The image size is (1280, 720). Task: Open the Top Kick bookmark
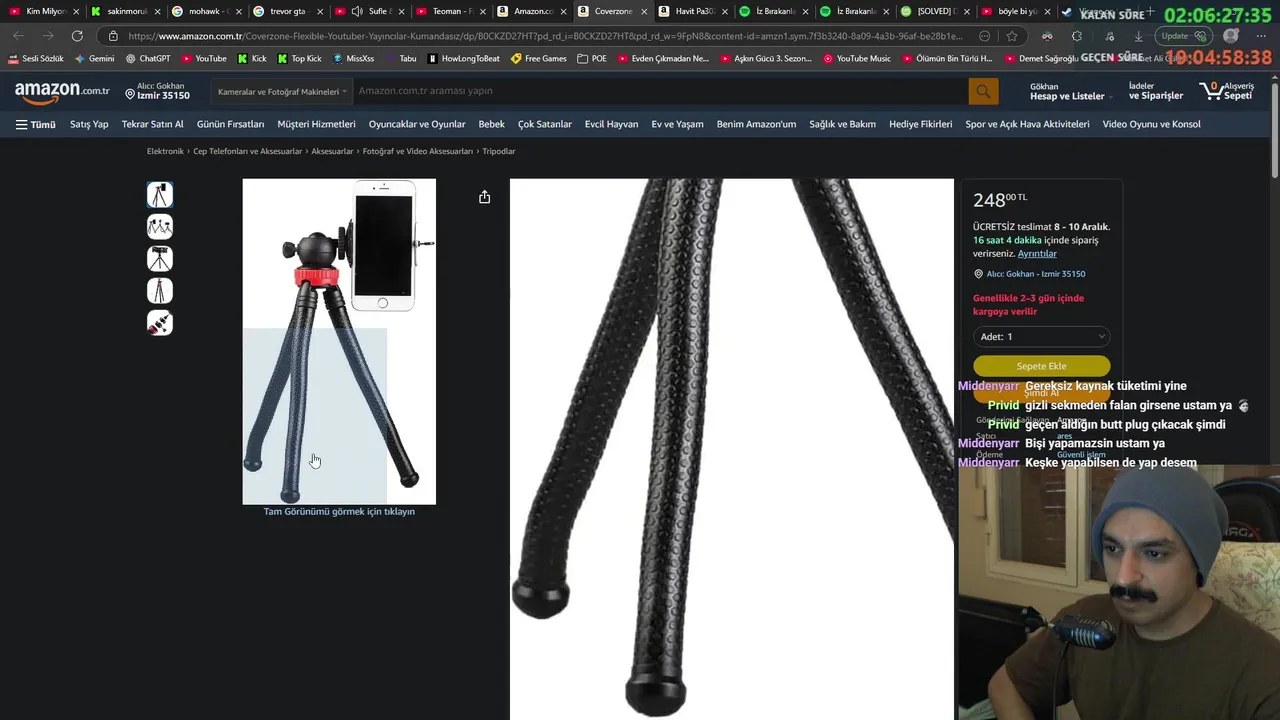(x=300, y=59)
